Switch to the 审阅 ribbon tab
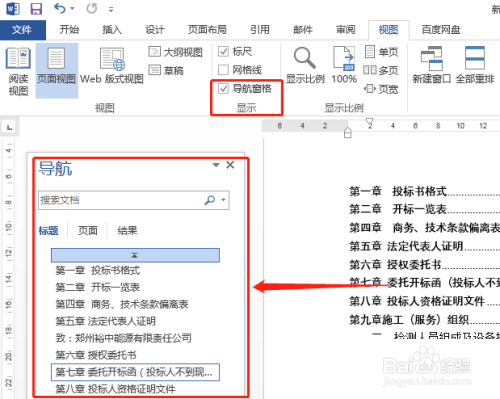This screenshot has width=500, height=399. point(346,30)
